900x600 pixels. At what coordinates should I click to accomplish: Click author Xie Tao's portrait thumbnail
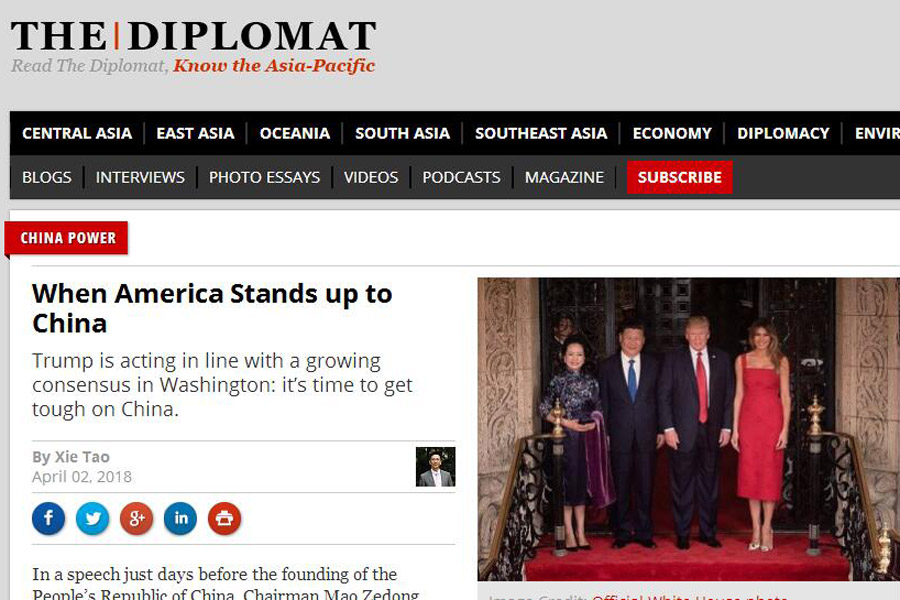tap(436, 467)
